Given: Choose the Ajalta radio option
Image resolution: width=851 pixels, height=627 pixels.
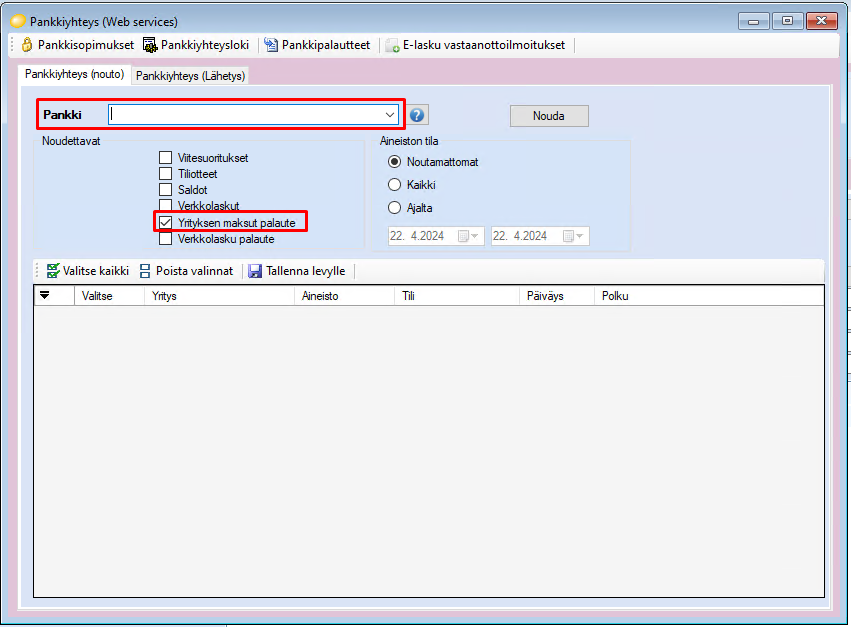Looking at the screenshot, I should tap(395, 208).
